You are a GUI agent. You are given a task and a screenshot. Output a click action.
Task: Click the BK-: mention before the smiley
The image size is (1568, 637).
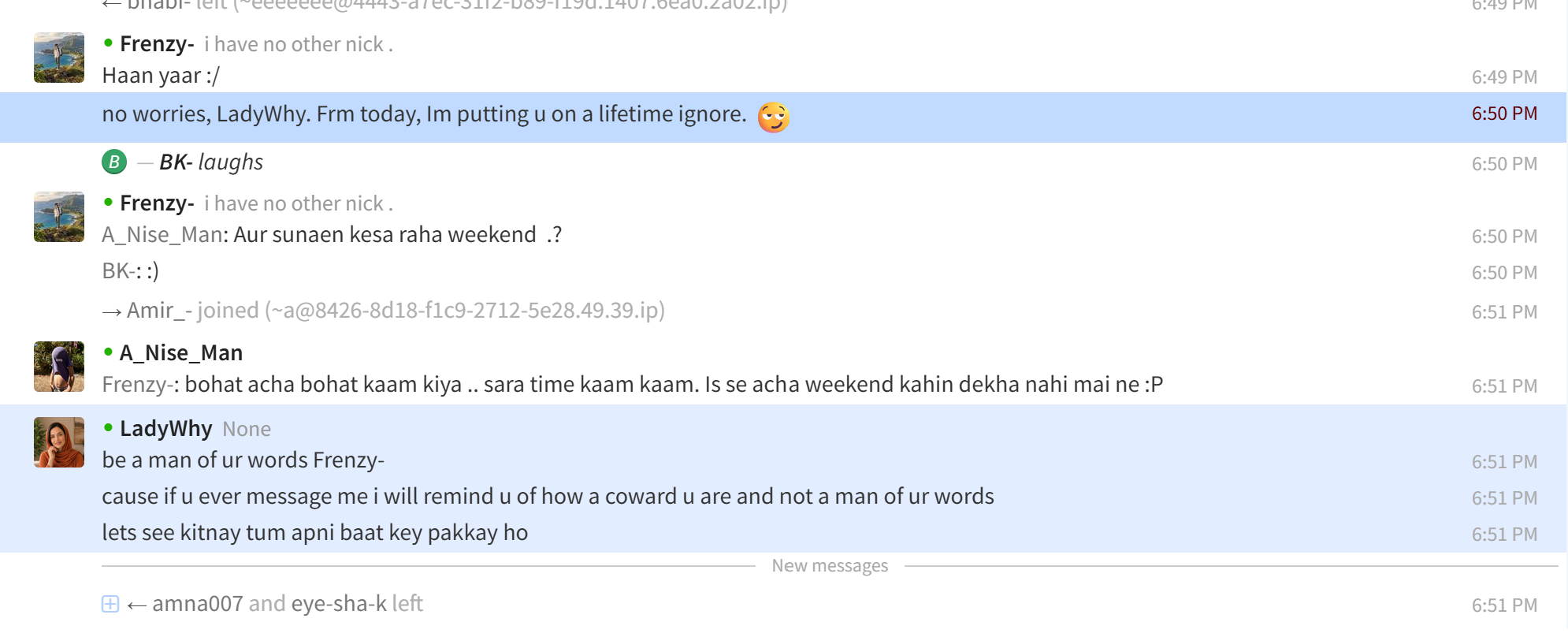coord(122,270)
